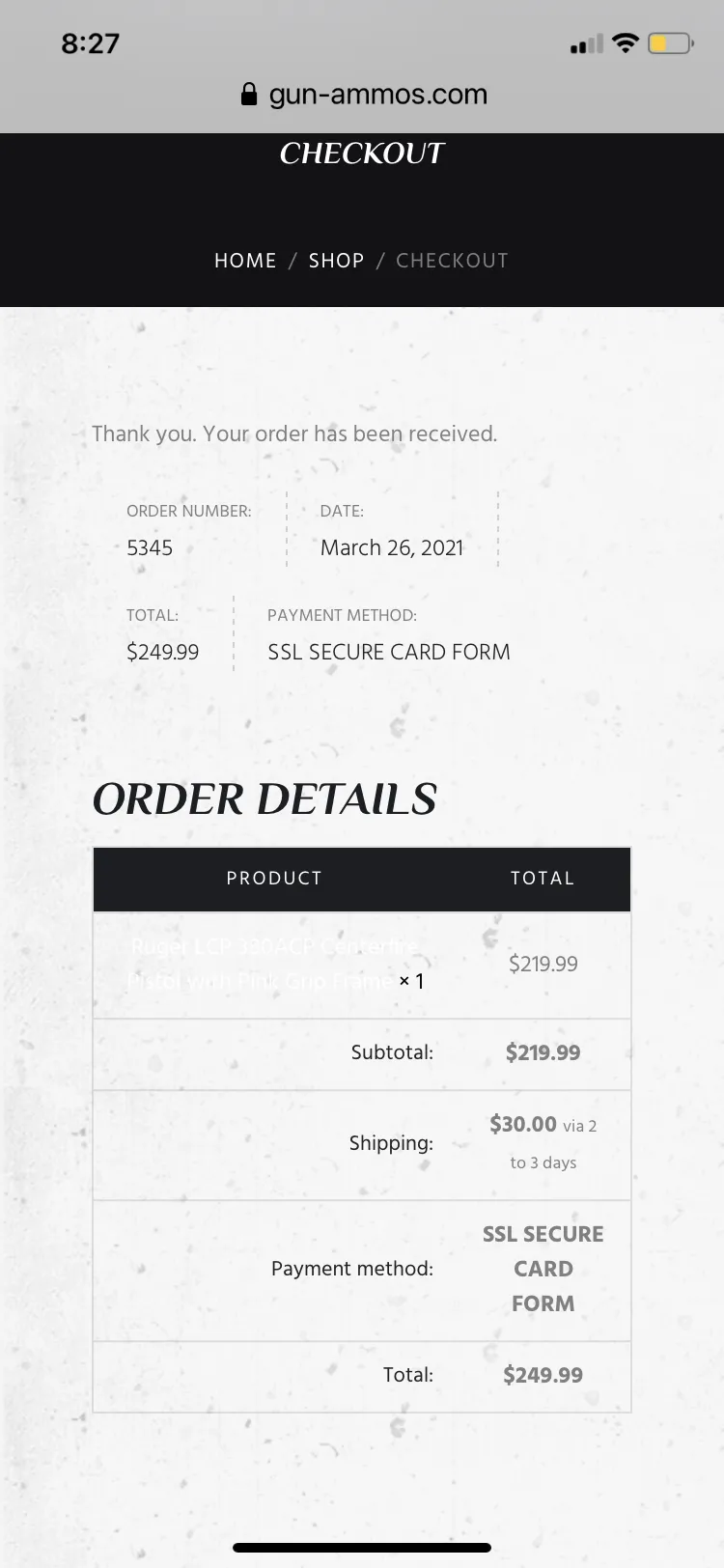This screenshot has height=1568, width=724.
Task: Go to HOME breadcrumb link
Action: [245, 261]
